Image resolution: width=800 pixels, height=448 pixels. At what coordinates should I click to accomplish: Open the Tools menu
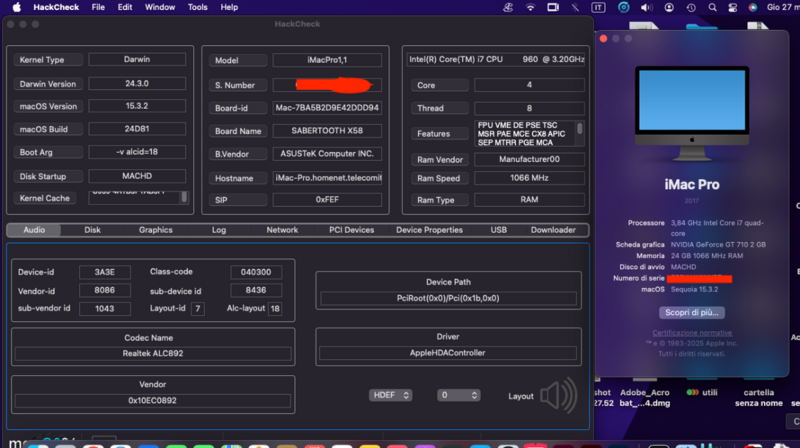coord(197,7)
